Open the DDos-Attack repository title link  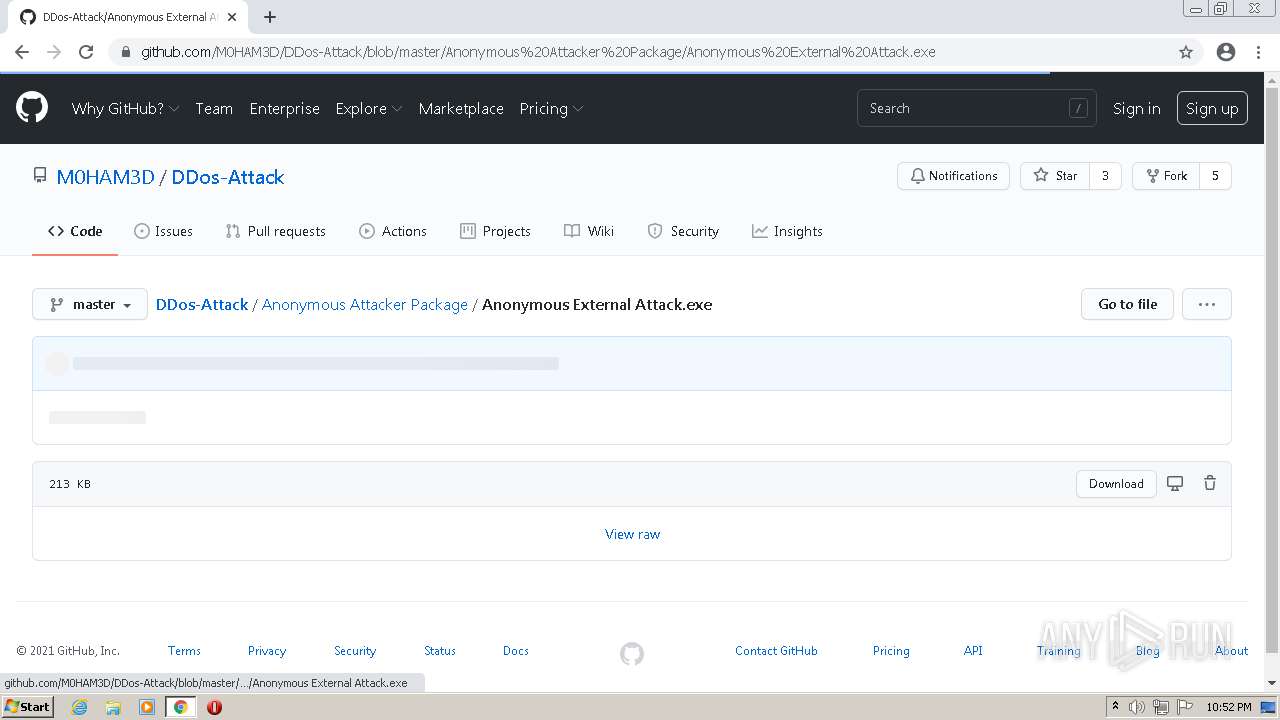click(x=228, y=177)
